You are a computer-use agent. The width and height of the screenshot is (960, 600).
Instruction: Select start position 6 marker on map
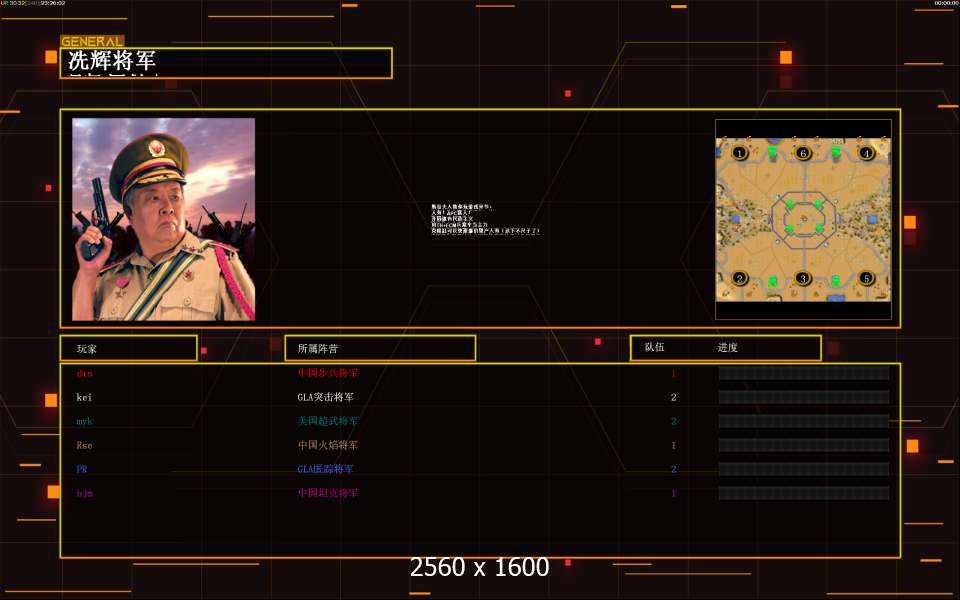[803, 153]
